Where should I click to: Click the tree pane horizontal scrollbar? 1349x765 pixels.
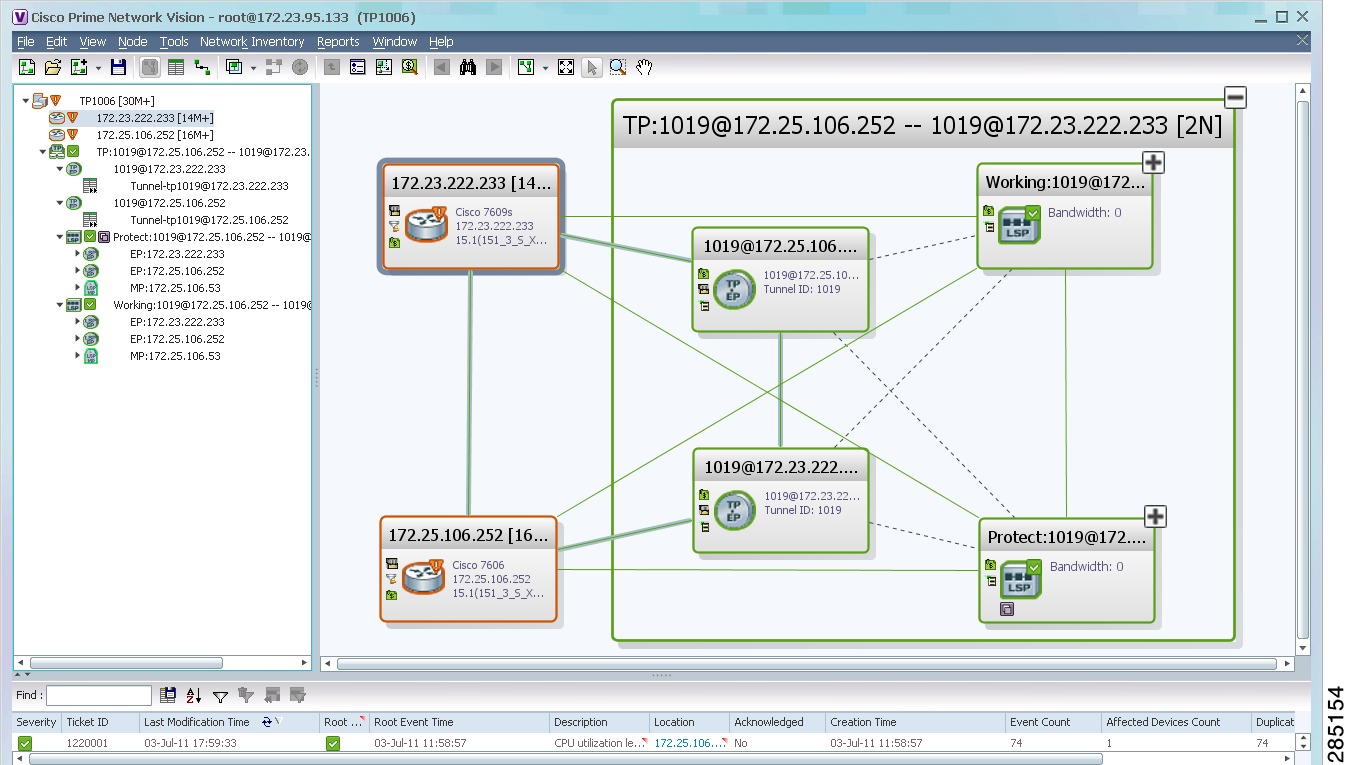point(126,663)
